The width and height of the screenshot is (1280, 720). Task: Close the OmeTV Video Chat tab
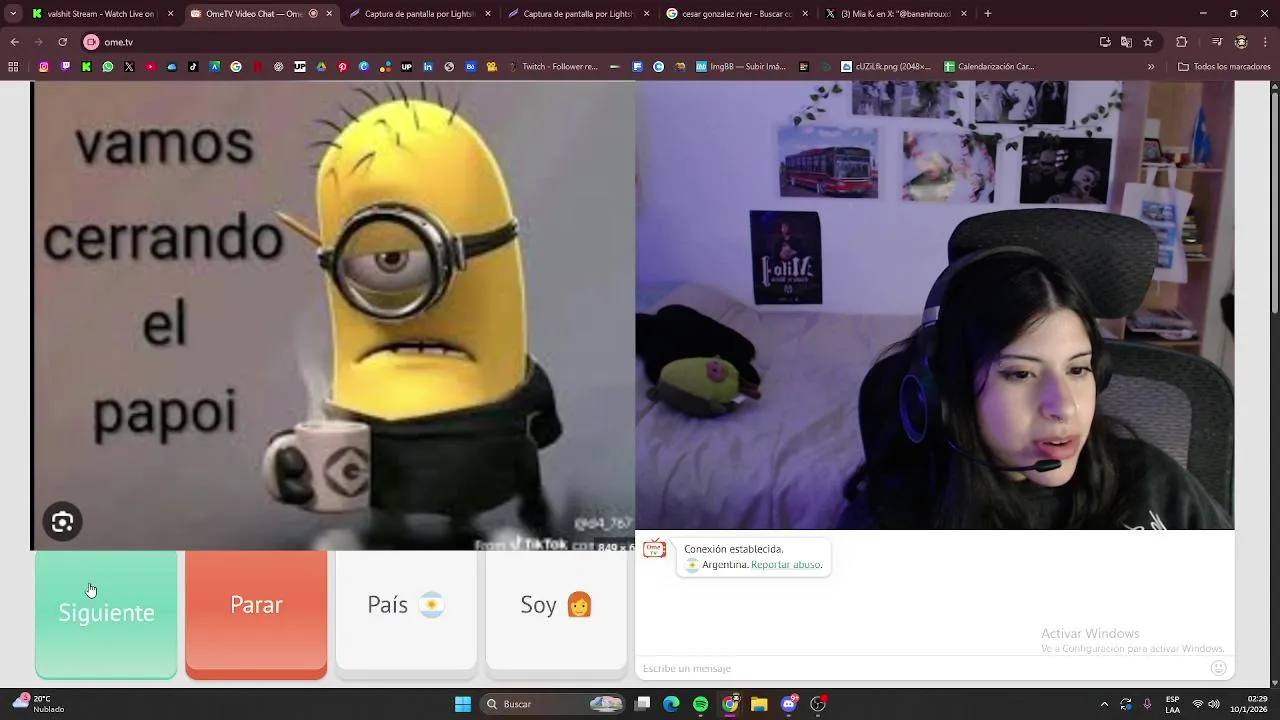329,14
